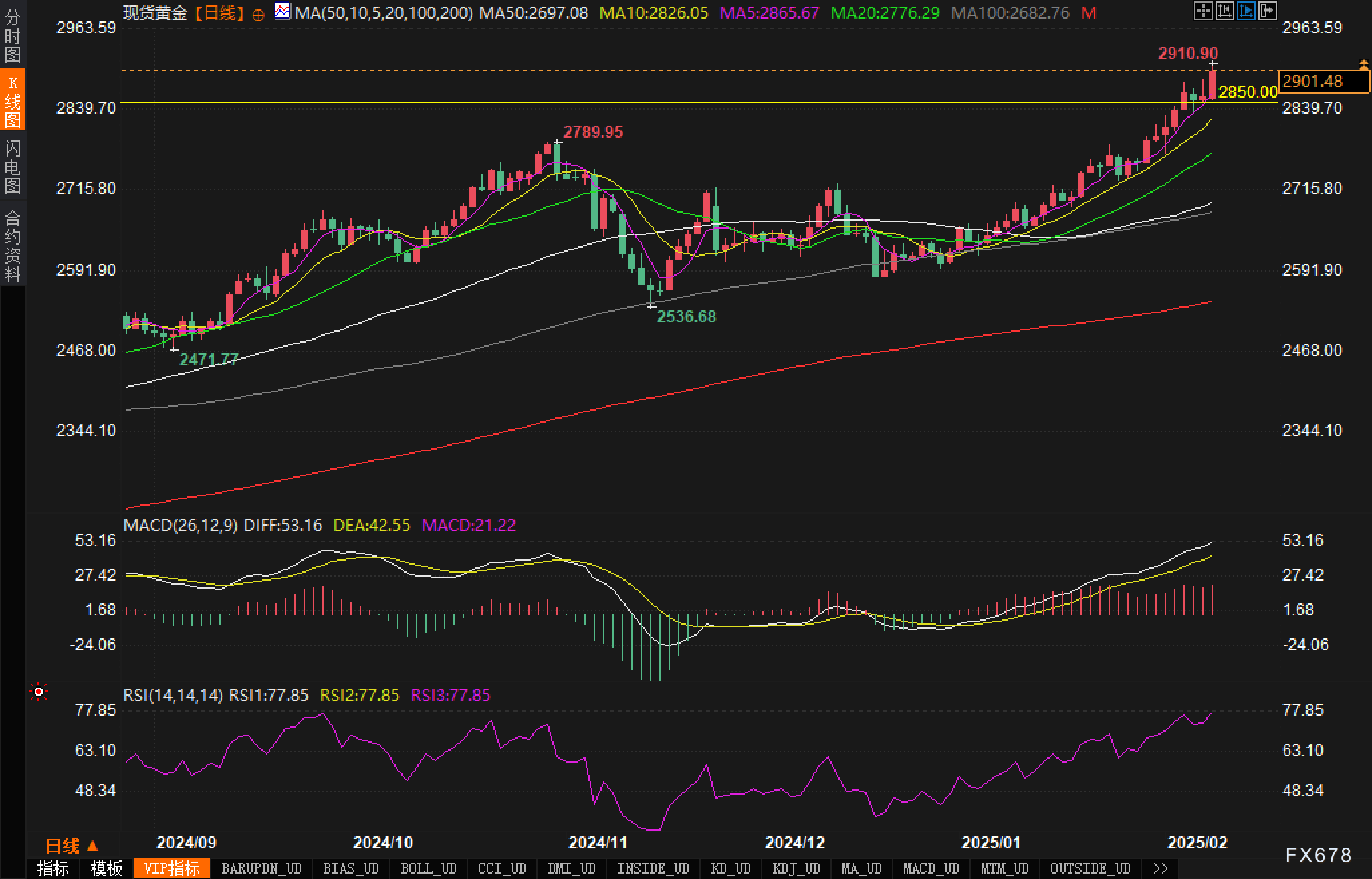
Task: Click the orange double-arrow price marker
Action: (x=1363, y=64)
